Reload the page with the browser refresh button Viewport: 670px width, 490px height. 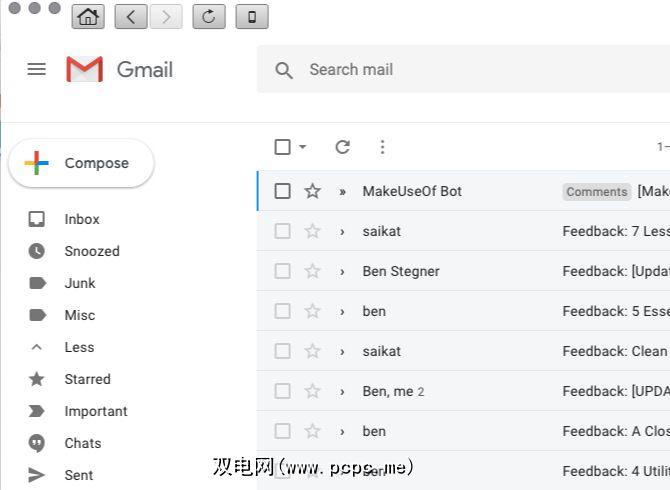tap(208, 16)
